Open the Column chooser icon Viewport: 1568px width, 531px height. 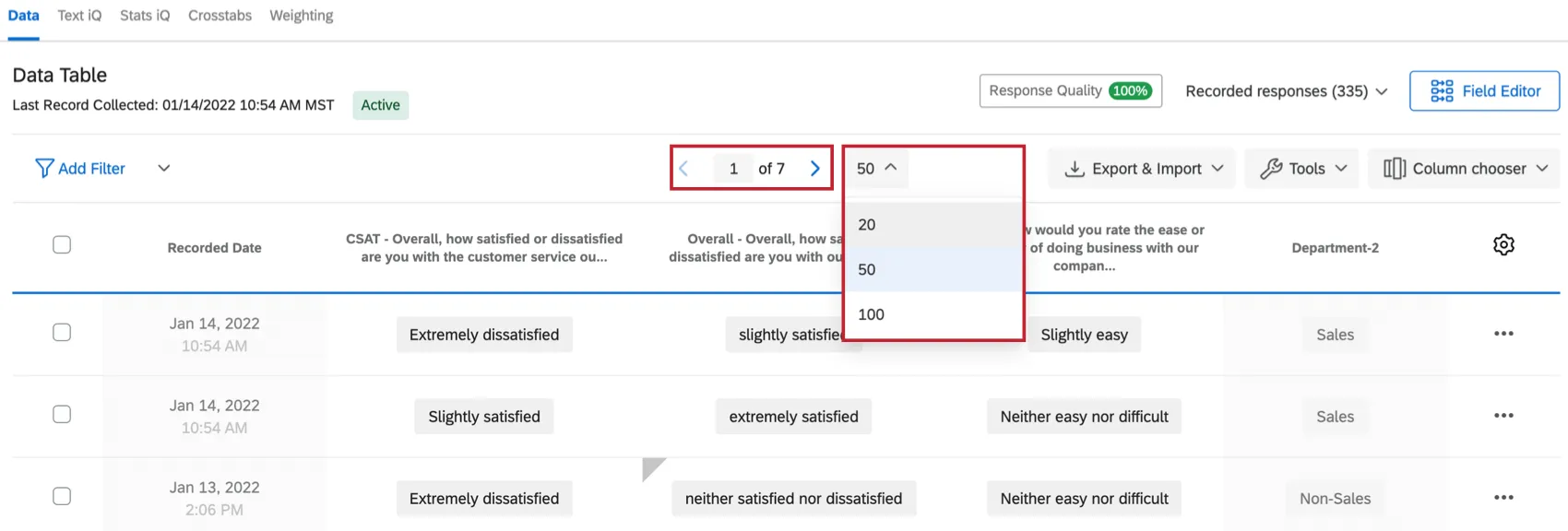1393,168
